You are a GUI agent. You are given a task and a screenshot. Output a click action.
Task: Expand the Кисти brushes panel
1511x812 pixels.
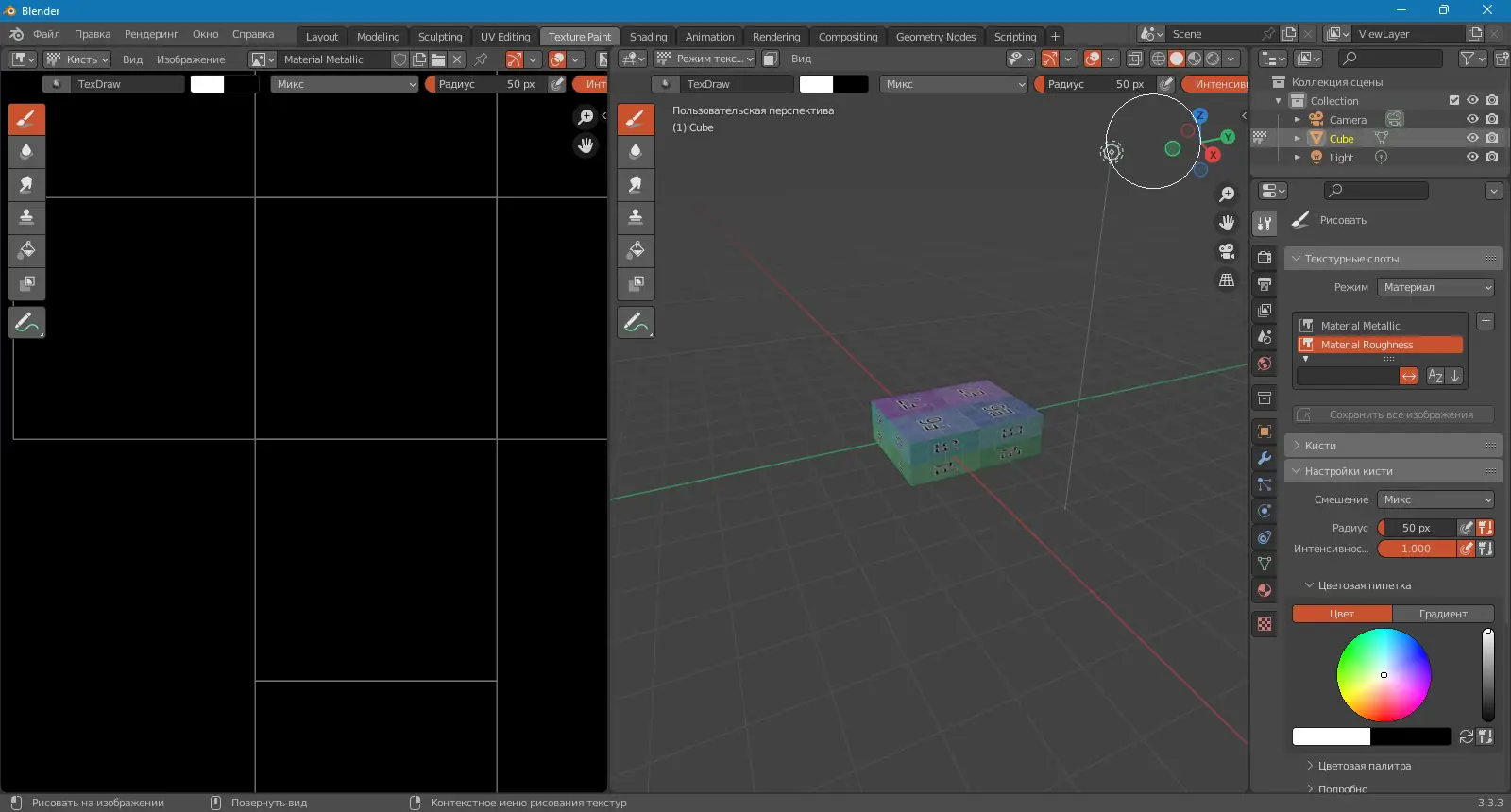click(1320, 446)
